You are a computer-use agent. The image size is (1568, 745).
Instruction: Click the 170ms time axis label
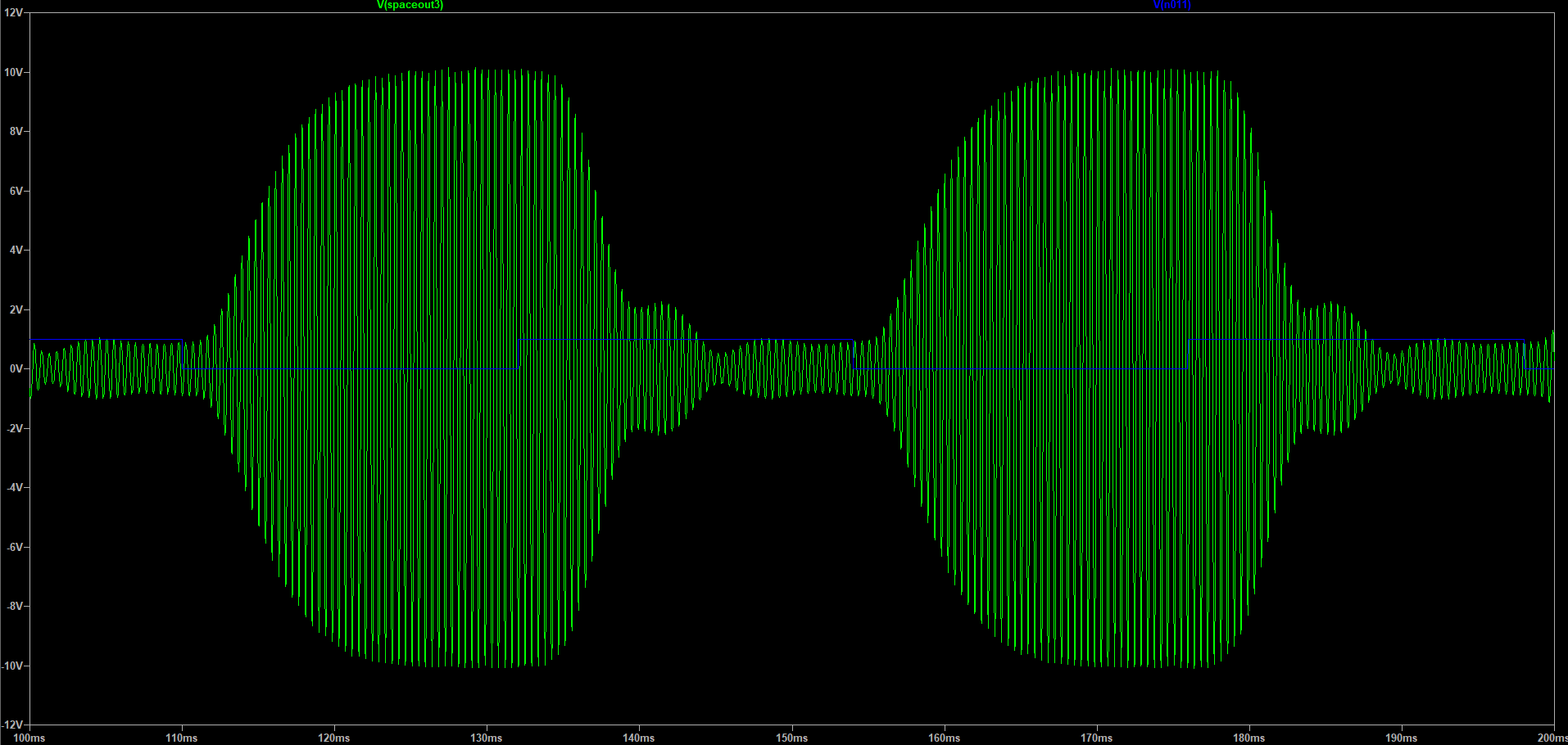tap(1096, 738)
